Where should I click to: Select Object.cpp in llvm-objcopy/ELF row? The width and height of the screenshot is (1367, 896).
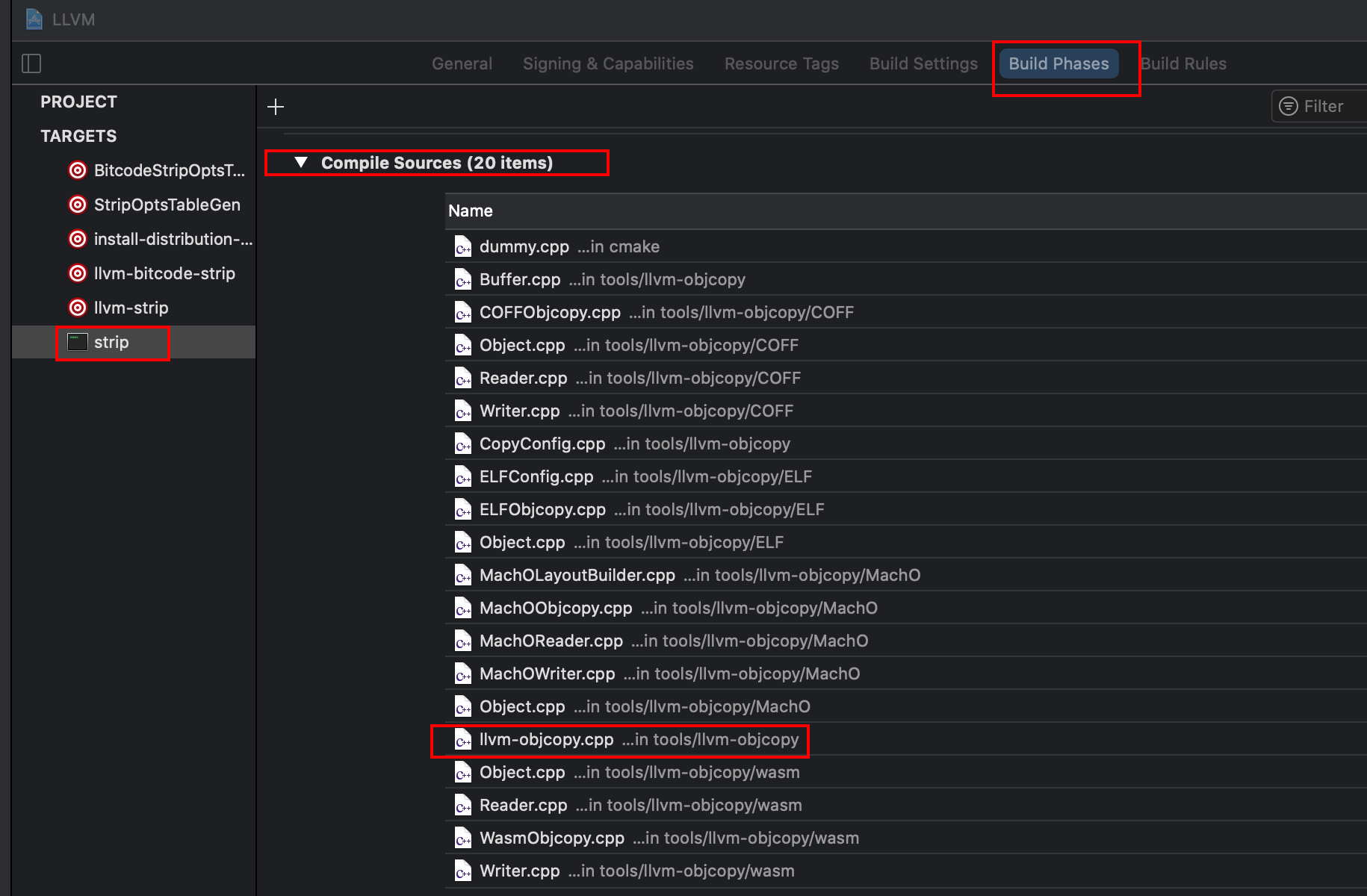(905, 542)
